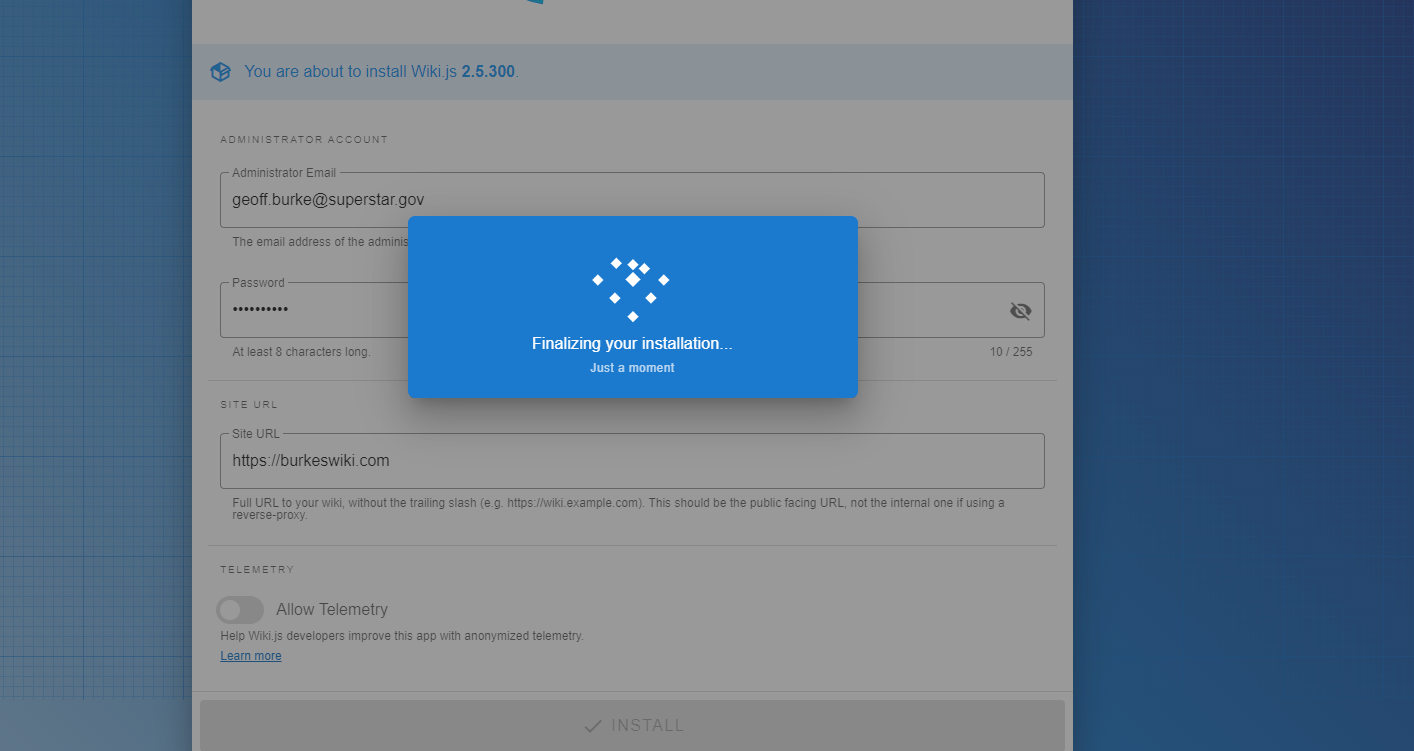Click the package cube icon in install banner
The width and height of the screenshot is (1414, 751).
(x=220, y=72)
